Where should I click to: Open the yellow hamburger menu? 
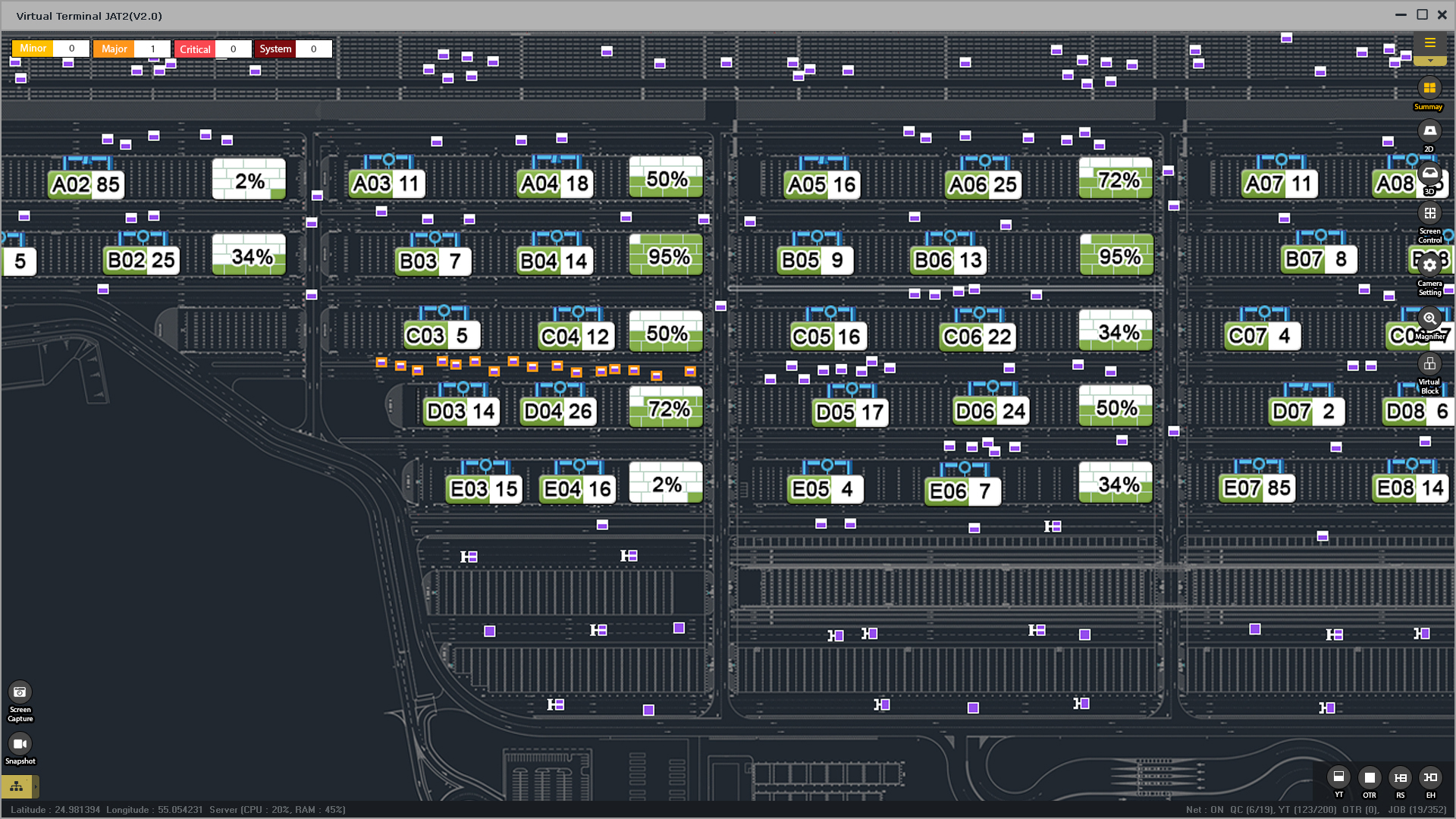coord(1429,43)
